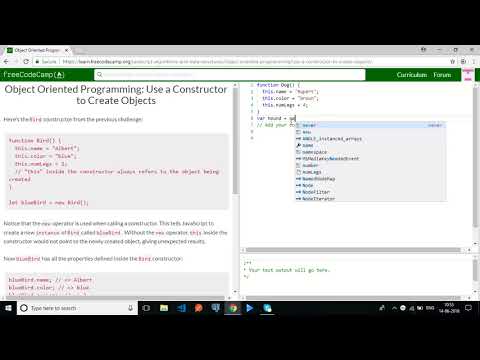Open the blue play-arrow app in taskbar

point(249,308)
